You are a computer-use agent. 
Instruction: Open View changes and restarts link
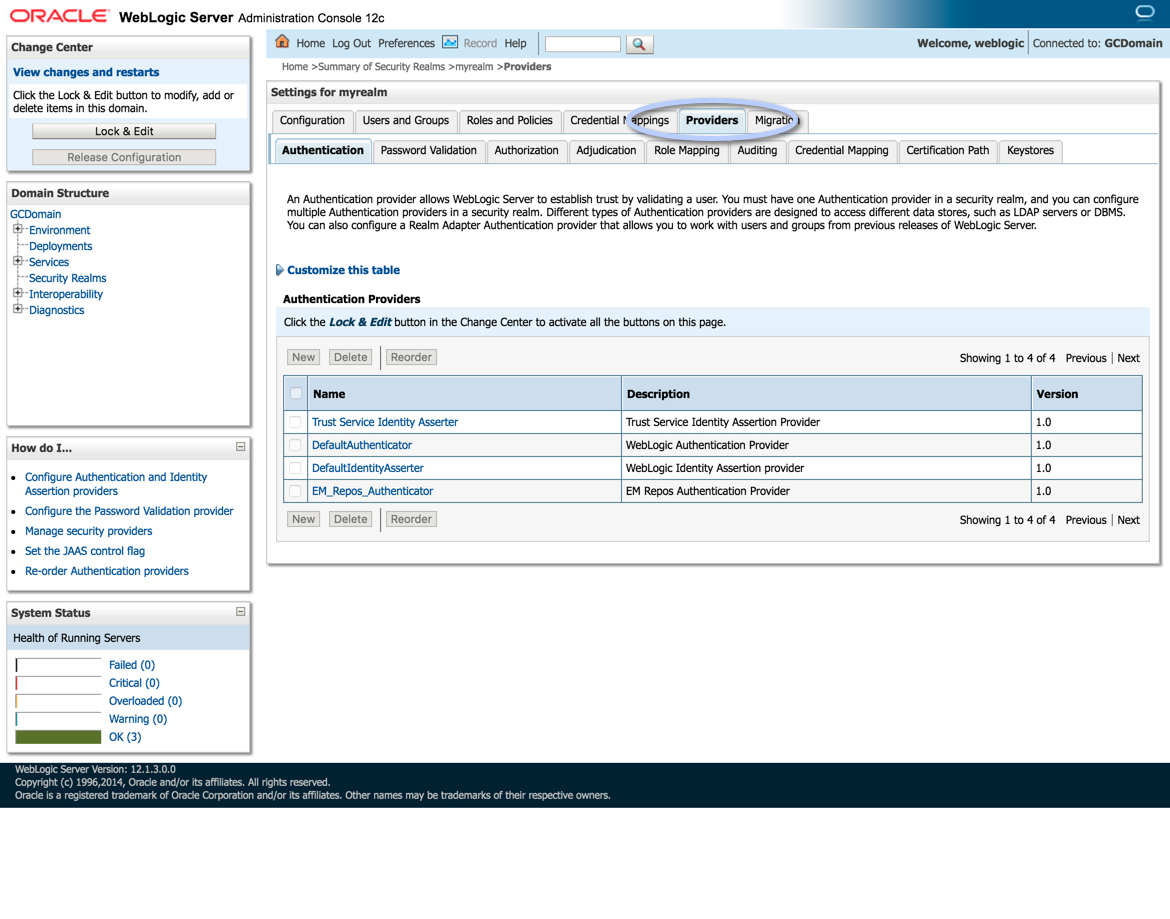click(x=86, y=72)
